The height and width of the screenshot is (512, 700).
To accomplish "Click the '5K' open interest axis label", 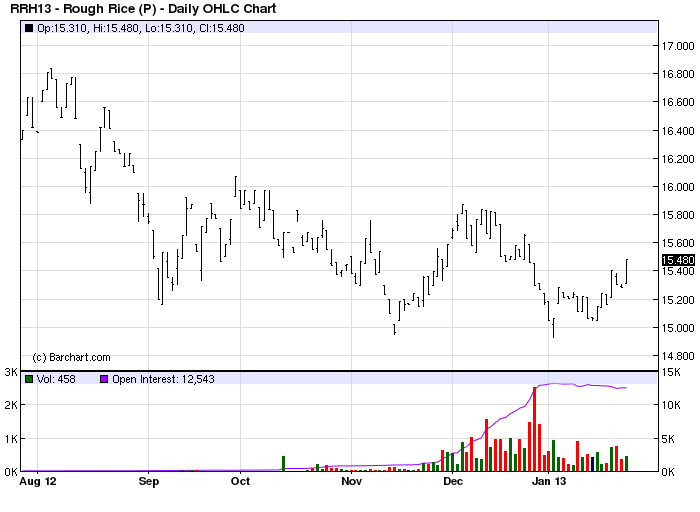I will point(668,439).
